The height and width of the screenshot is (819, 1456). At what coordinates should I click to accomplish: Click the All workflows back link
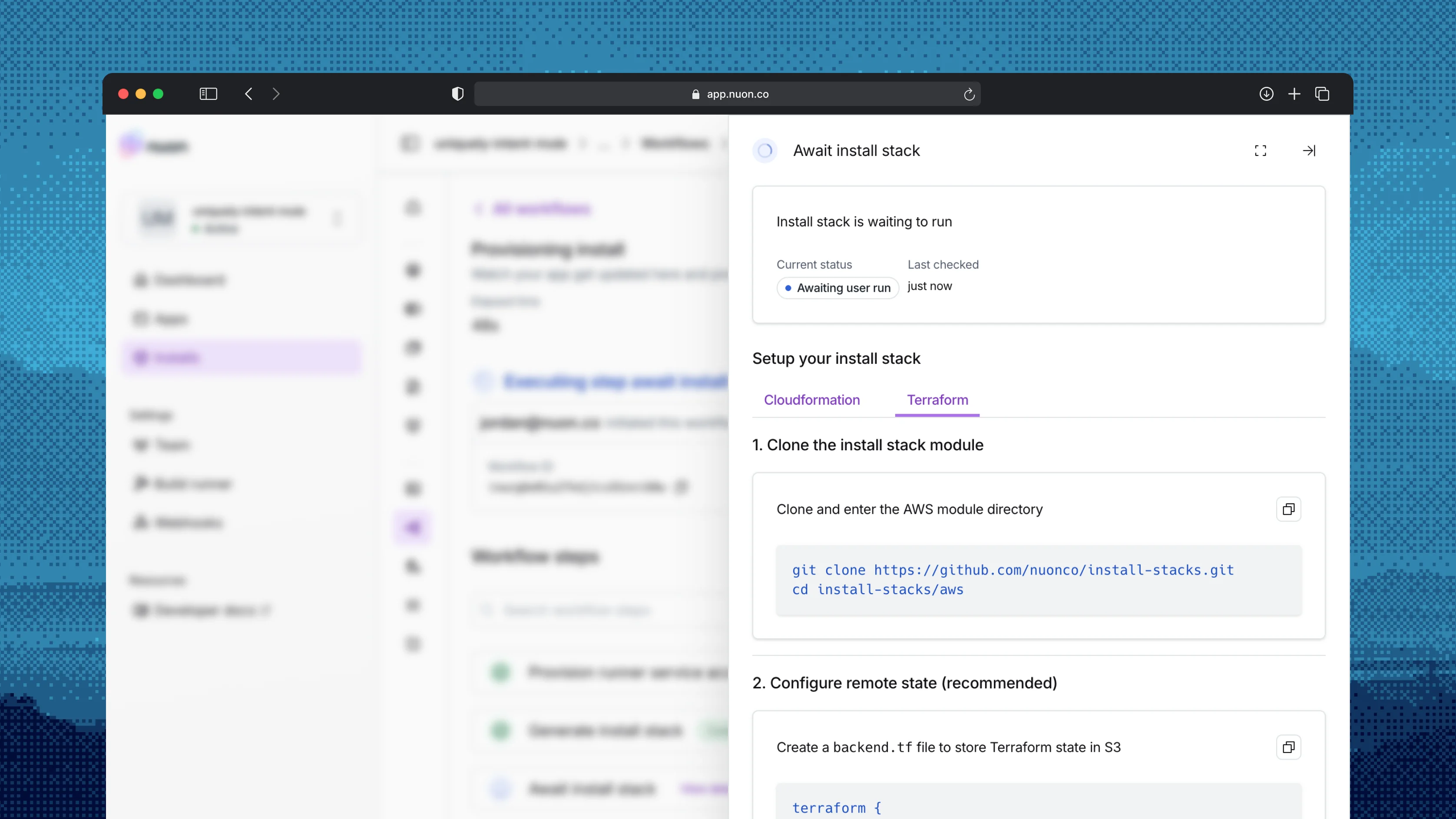532,209
